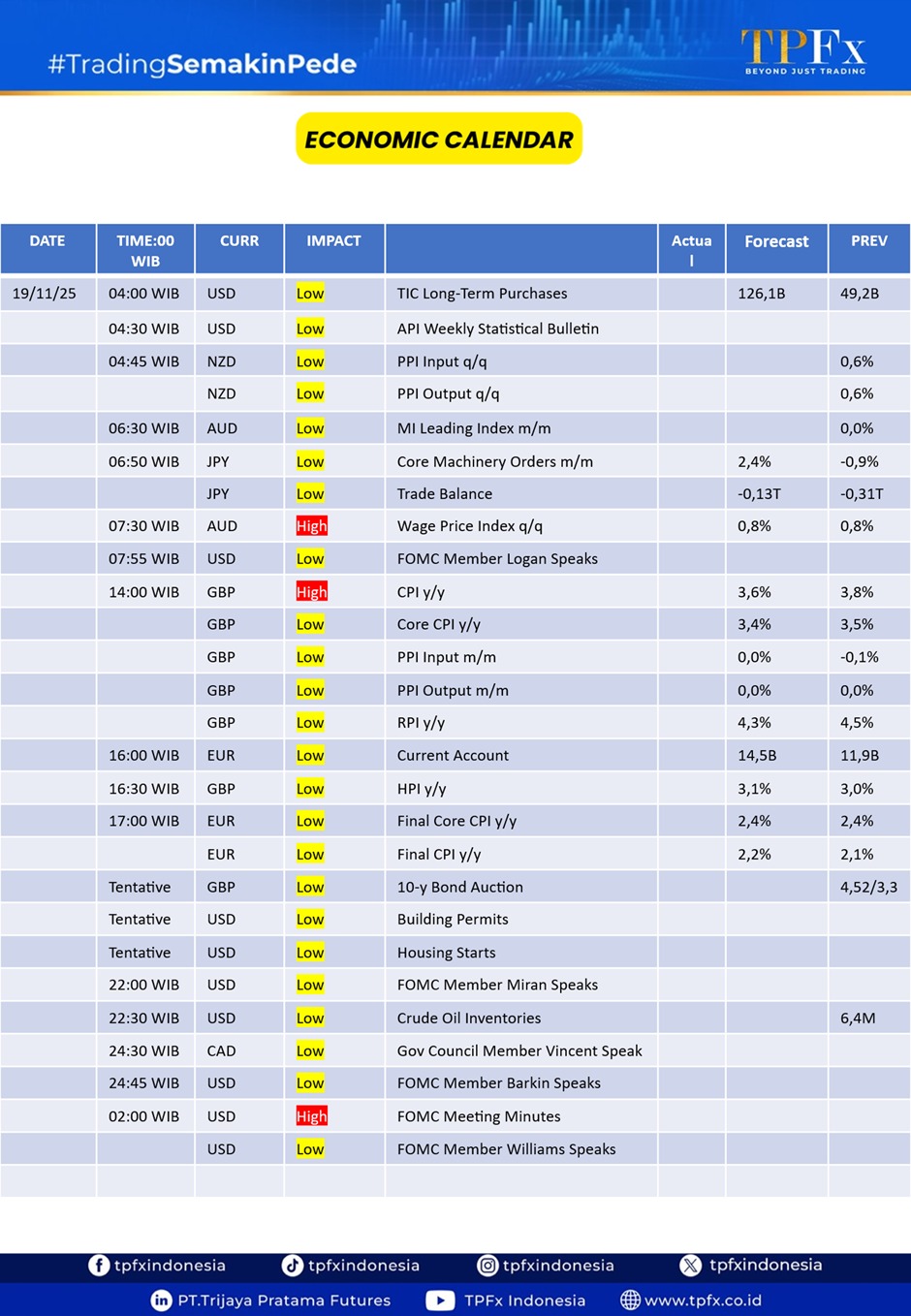Image resolution: width=911 pixels, height=1316 pixels.
Task: Select the Wage Price Index q/q event
Action: click(470, 526)
